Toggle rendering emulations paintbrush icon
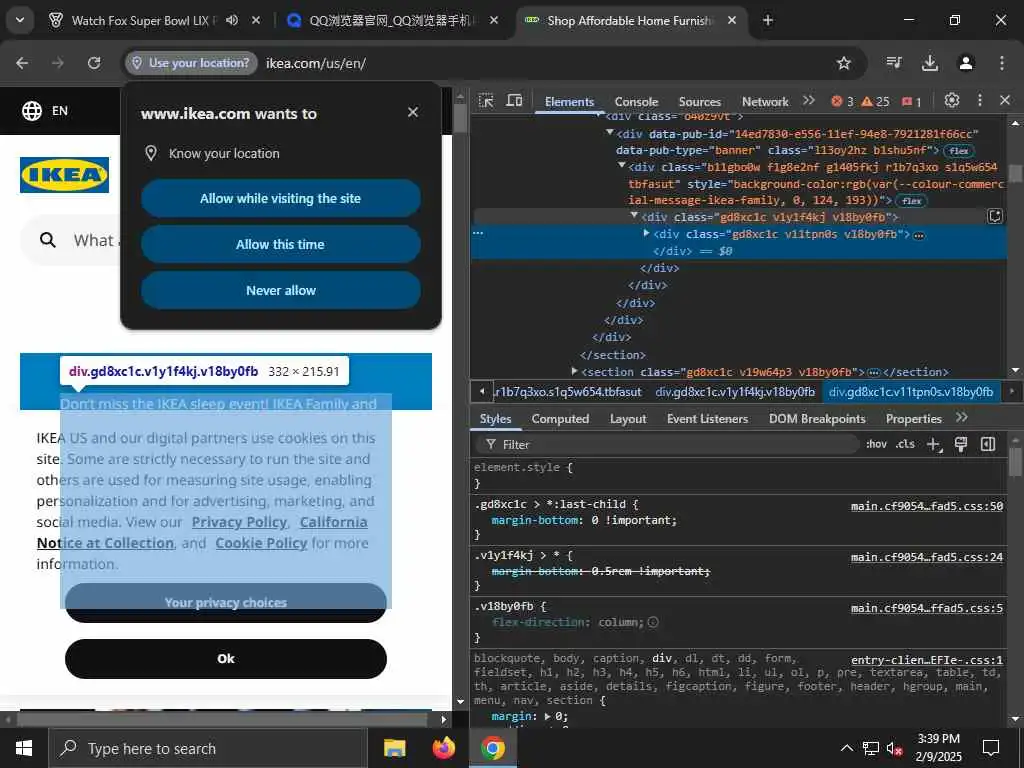The width and height of the screenshot is (1024, 768). 961,445
